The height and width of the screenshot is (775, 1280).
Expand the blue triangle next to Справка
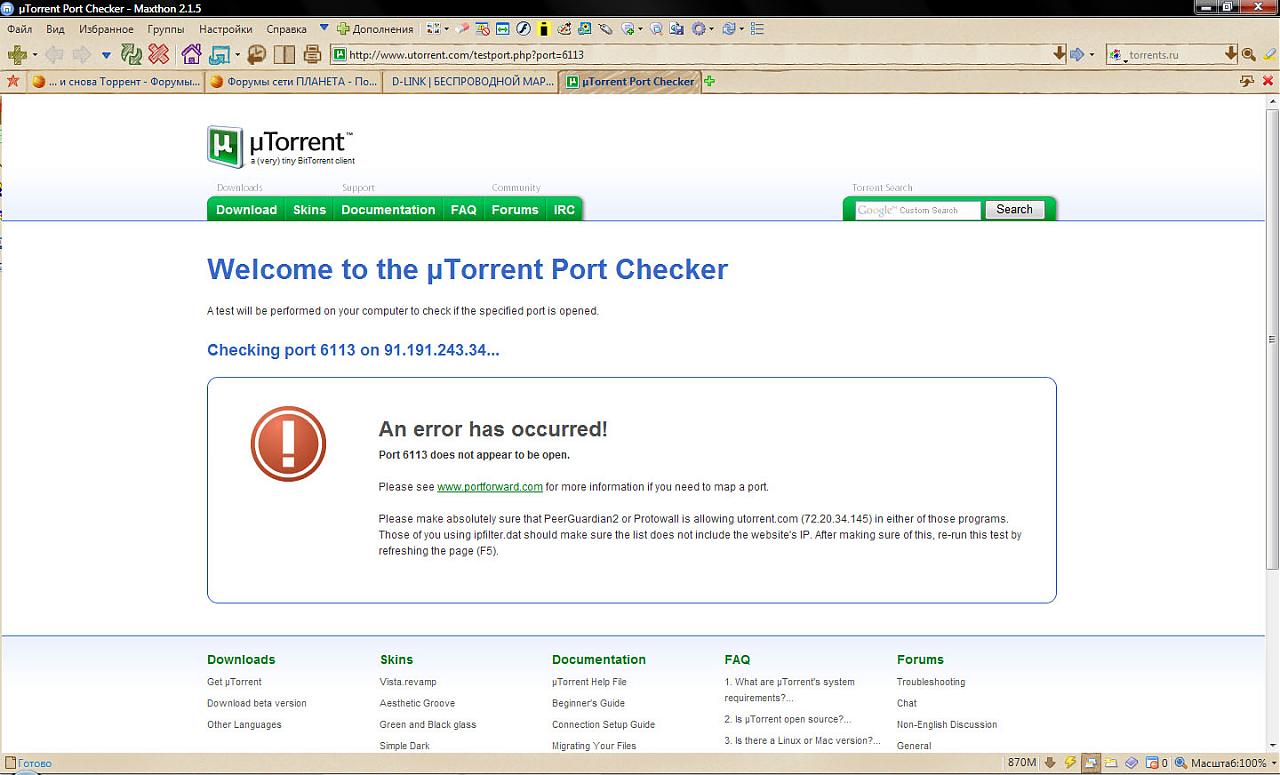pyautogui.click(x=323, y=28)
